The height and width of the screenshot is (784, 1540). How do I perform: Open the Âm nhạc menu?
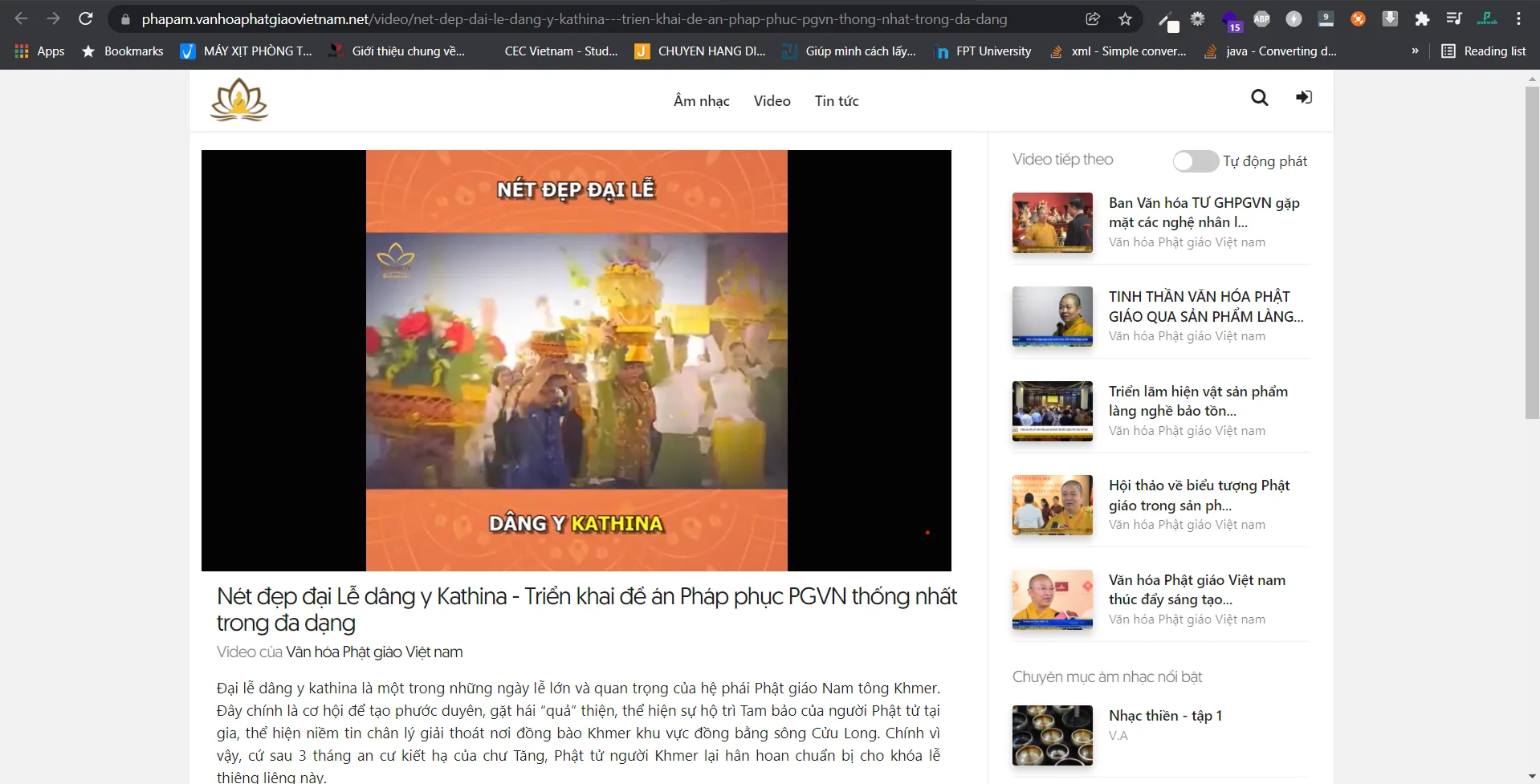702,101
